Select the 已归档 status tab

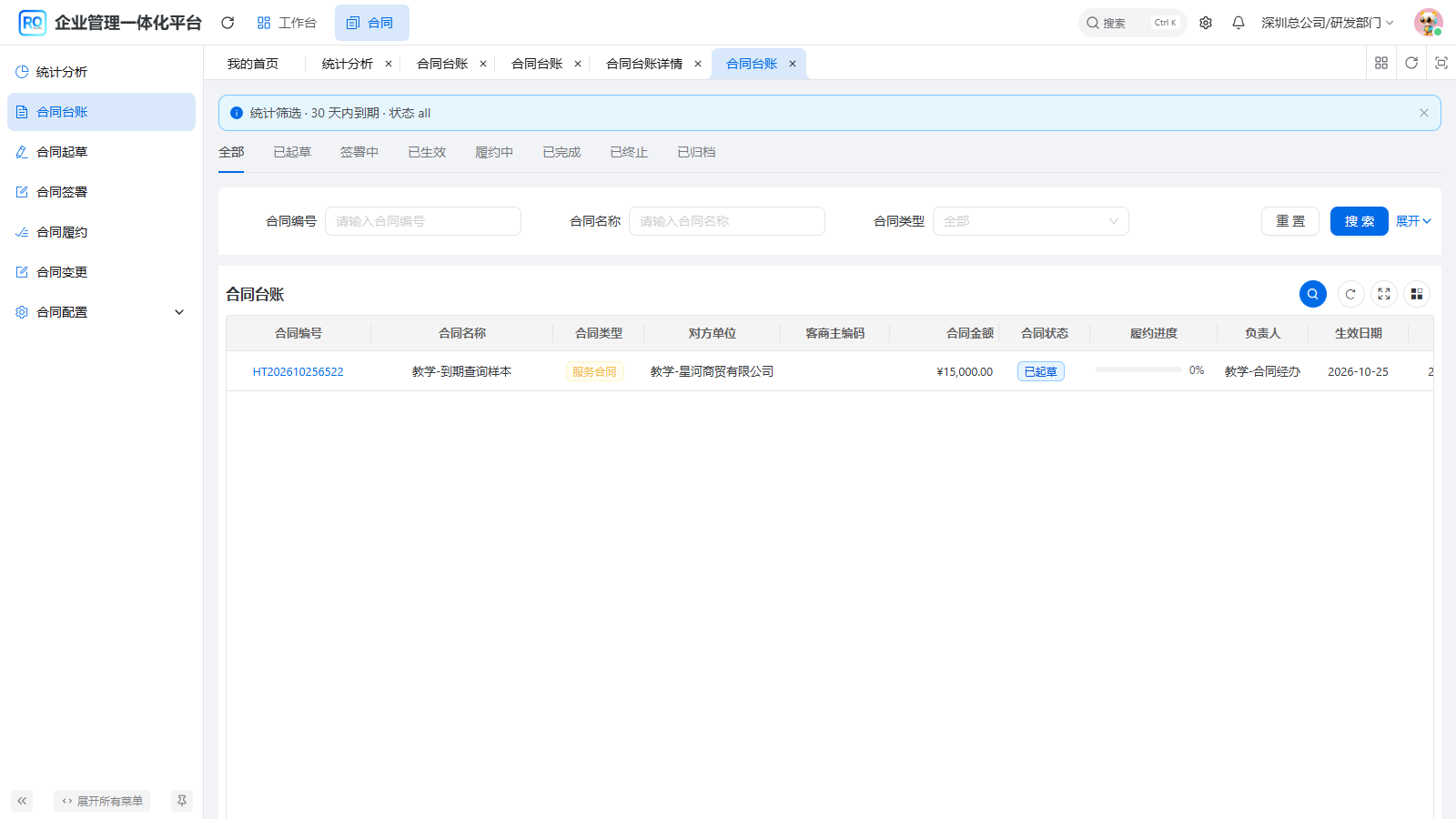point(696,152)
